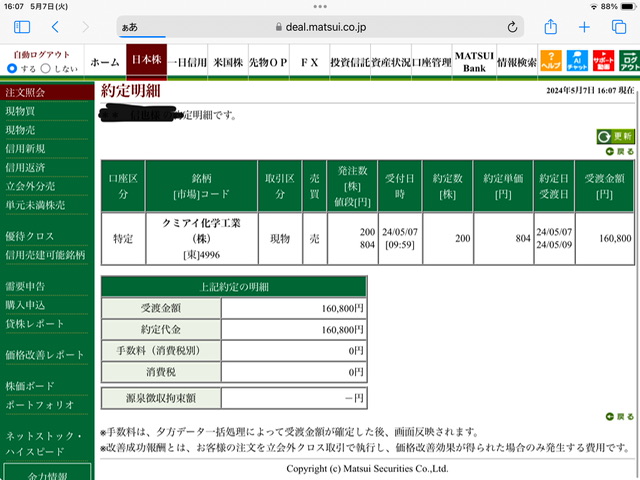Tap the three-dot multitasking menu at top

pyautogui.click(x=320, y=7)
